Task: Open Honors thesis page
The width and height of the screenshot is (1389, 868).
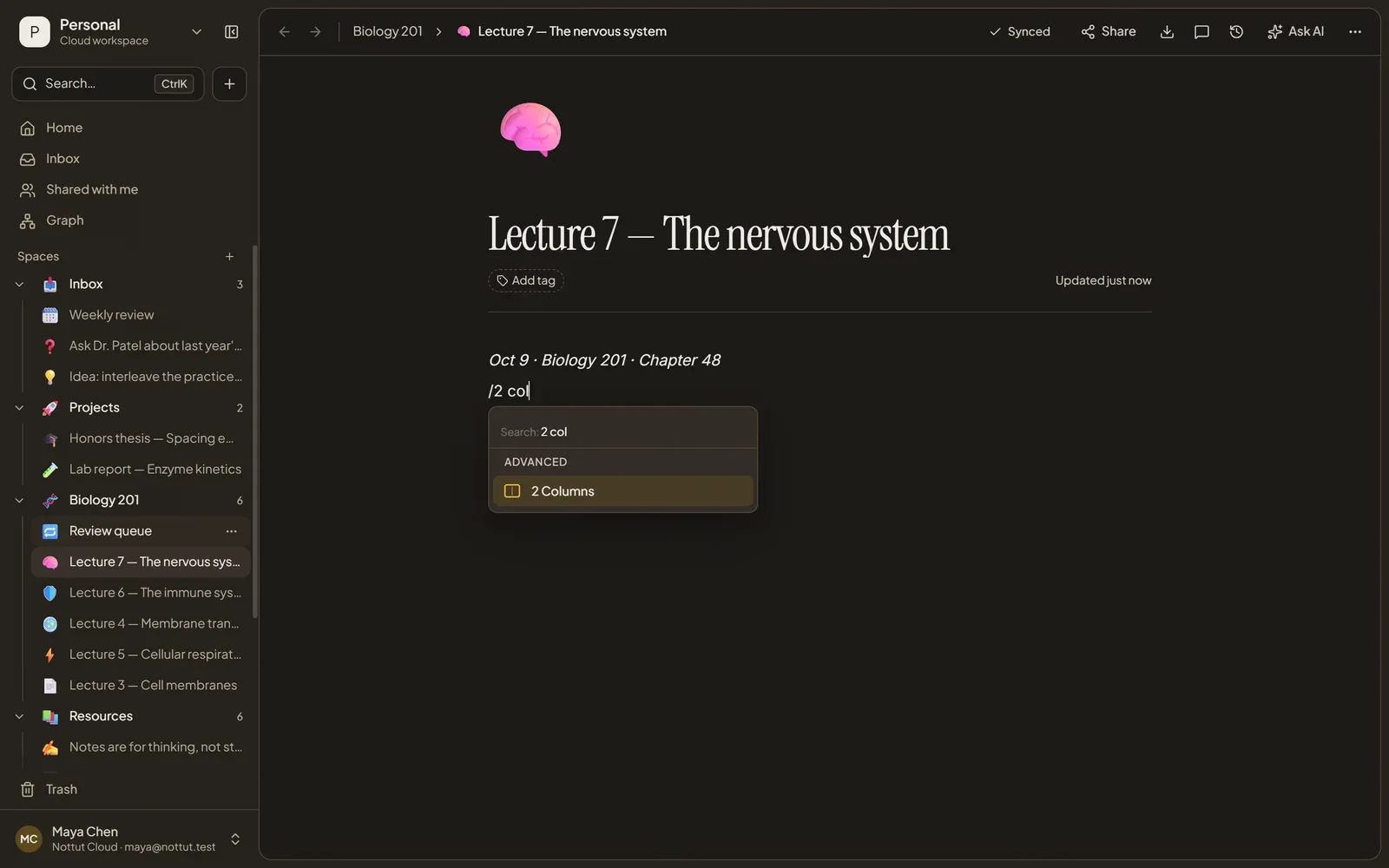Action: [x=141, y=438]
